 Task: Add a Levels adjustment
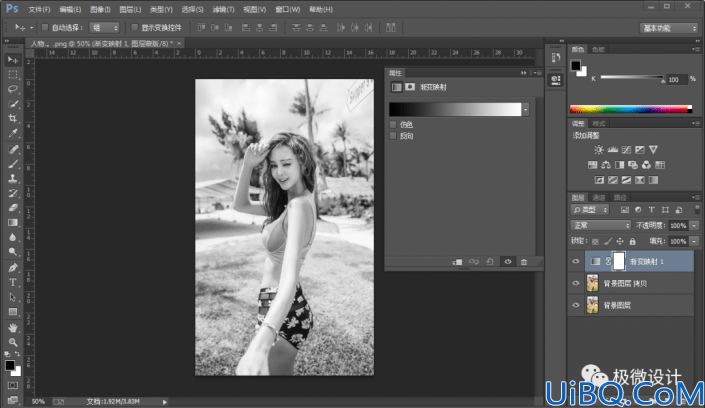[x=612, y=150]
